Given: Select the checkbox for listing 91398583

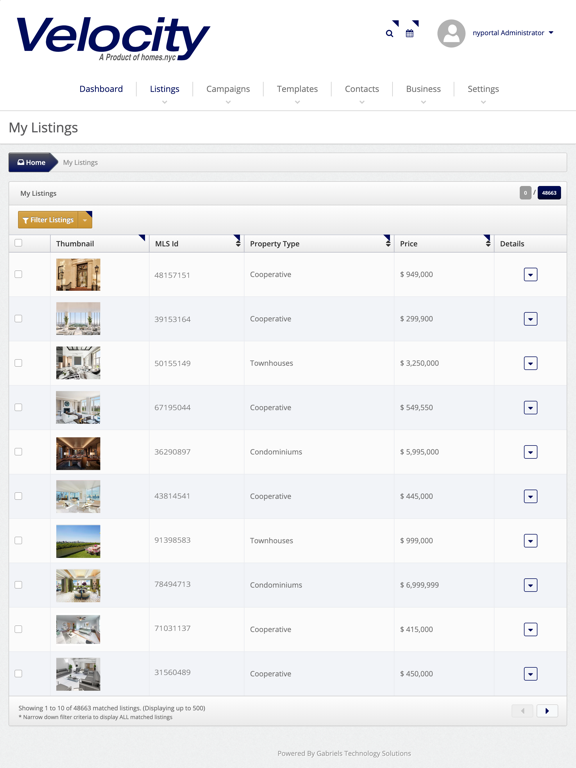Looking at the screenshot, I should click(x=18, y=540).
